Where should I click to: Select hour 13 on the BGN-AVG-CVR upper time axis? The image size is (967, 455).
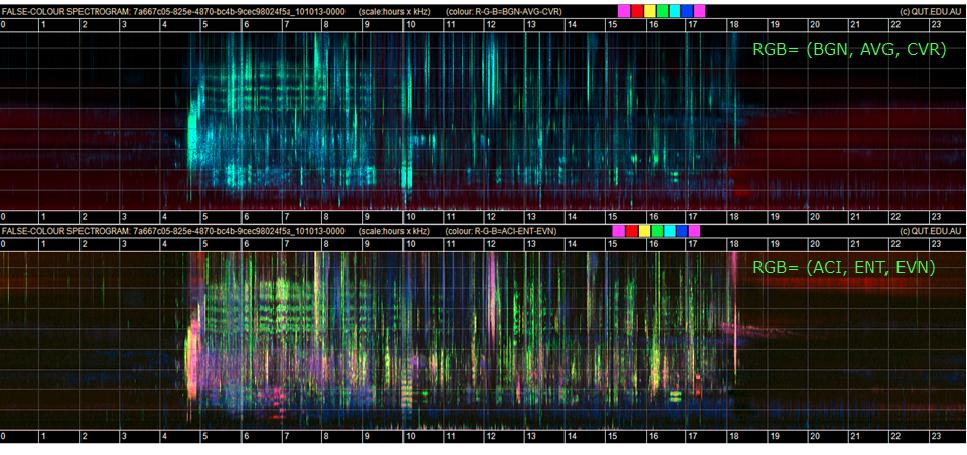click(x=530, y=24)
